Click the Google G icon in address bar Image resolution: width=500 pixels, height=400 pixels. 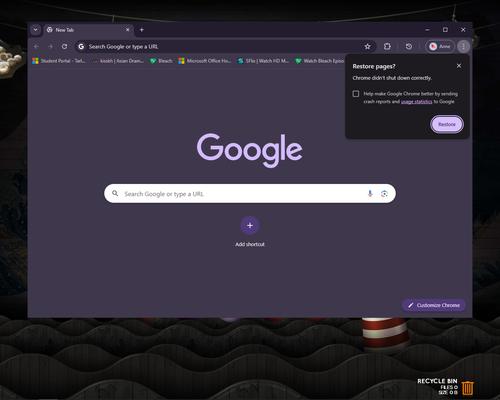(81, 46)
